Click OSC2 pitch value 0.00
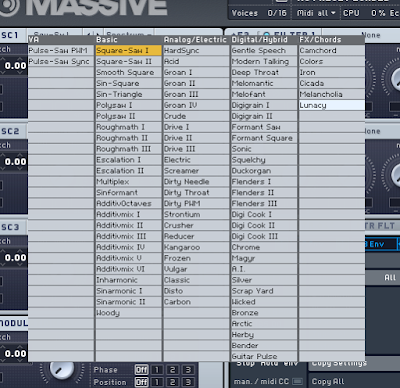This screenshot has height=388, width=400. [15, 161]
